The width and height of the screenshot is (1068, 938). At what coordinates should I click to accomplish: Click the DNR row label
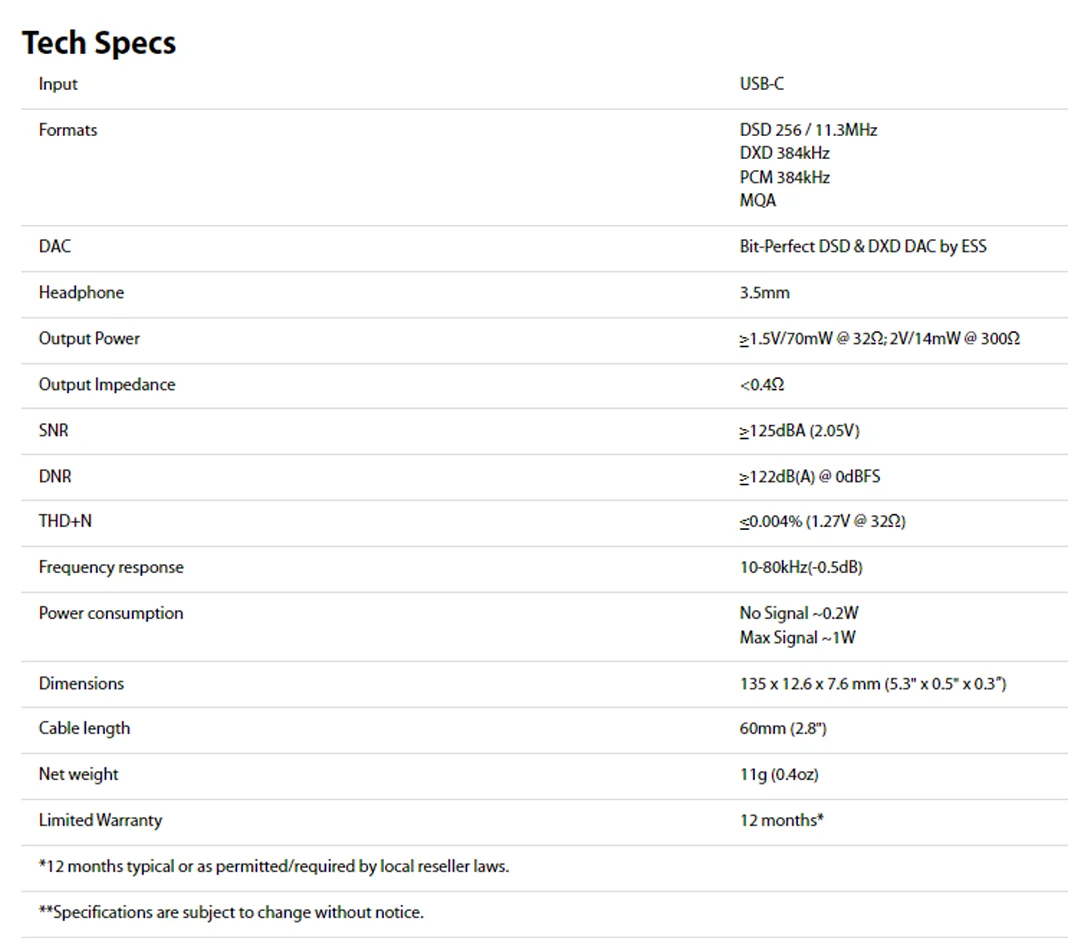tap(55, 476)
